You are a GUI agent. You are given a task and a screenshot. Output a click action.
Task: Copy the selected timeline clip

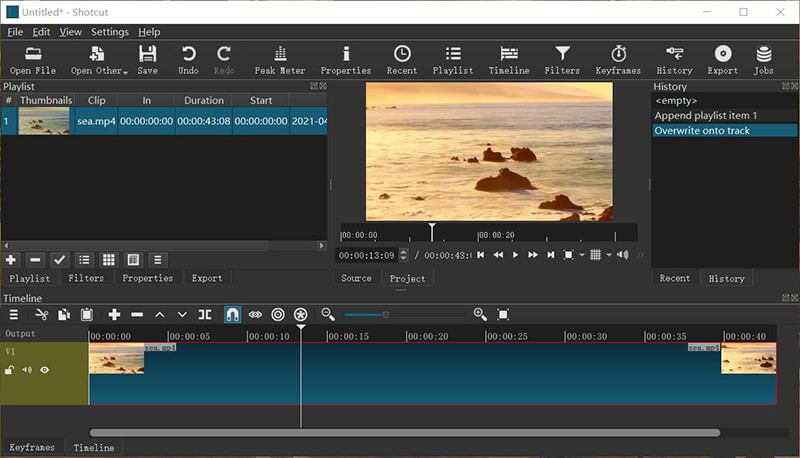pos(64,315)
